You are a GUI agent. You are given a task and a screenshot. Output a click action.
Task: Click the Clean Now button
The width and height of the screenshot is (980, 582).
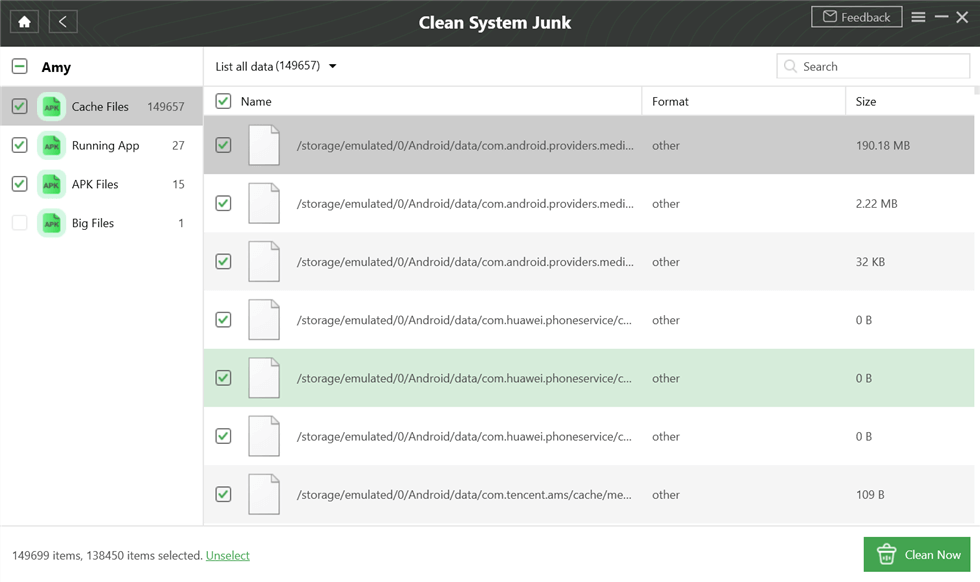917,555
